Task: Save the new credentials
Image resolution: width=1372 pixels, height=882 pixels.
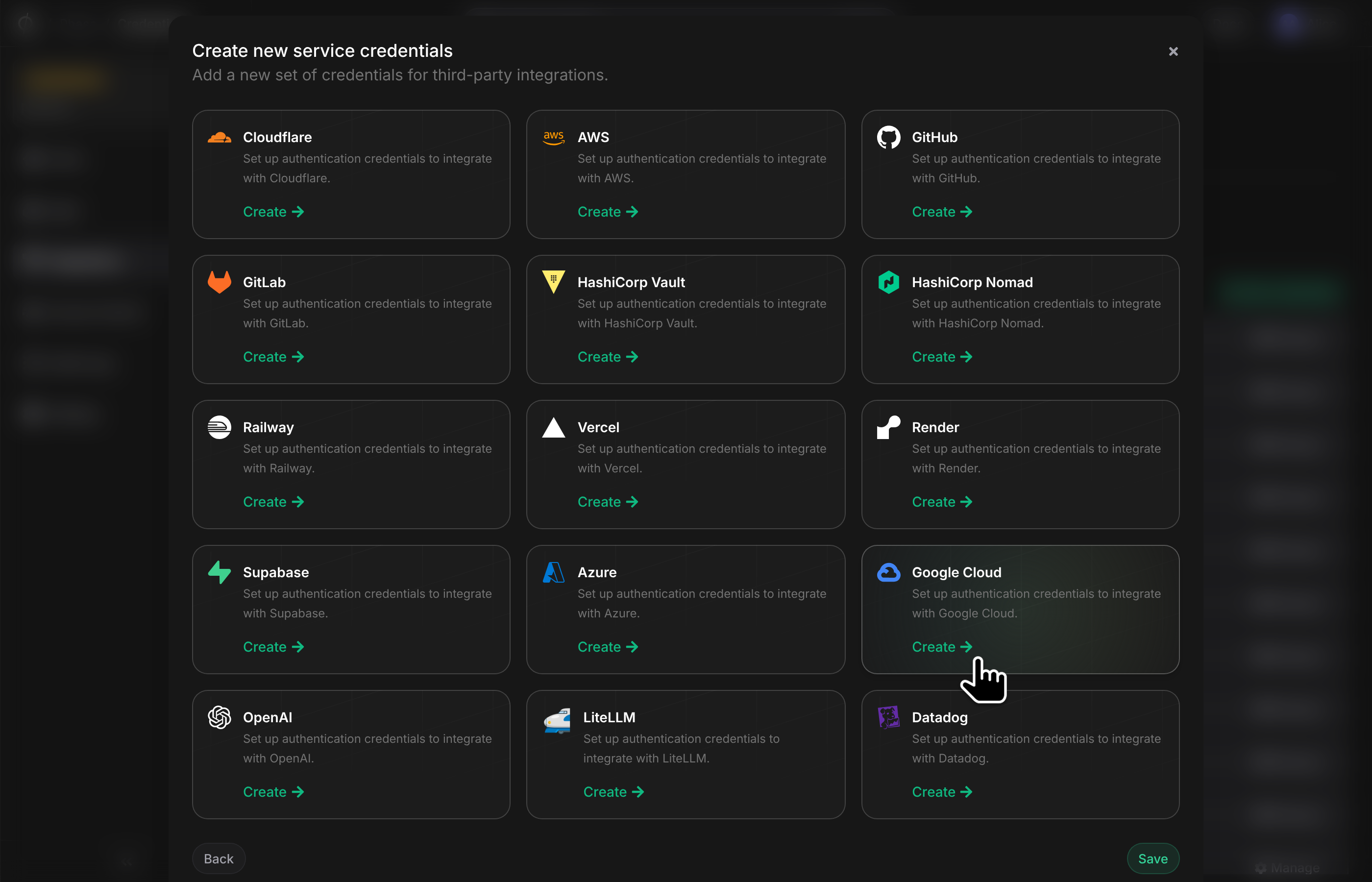Action: pyautogui.click(x=1152, y=858)
